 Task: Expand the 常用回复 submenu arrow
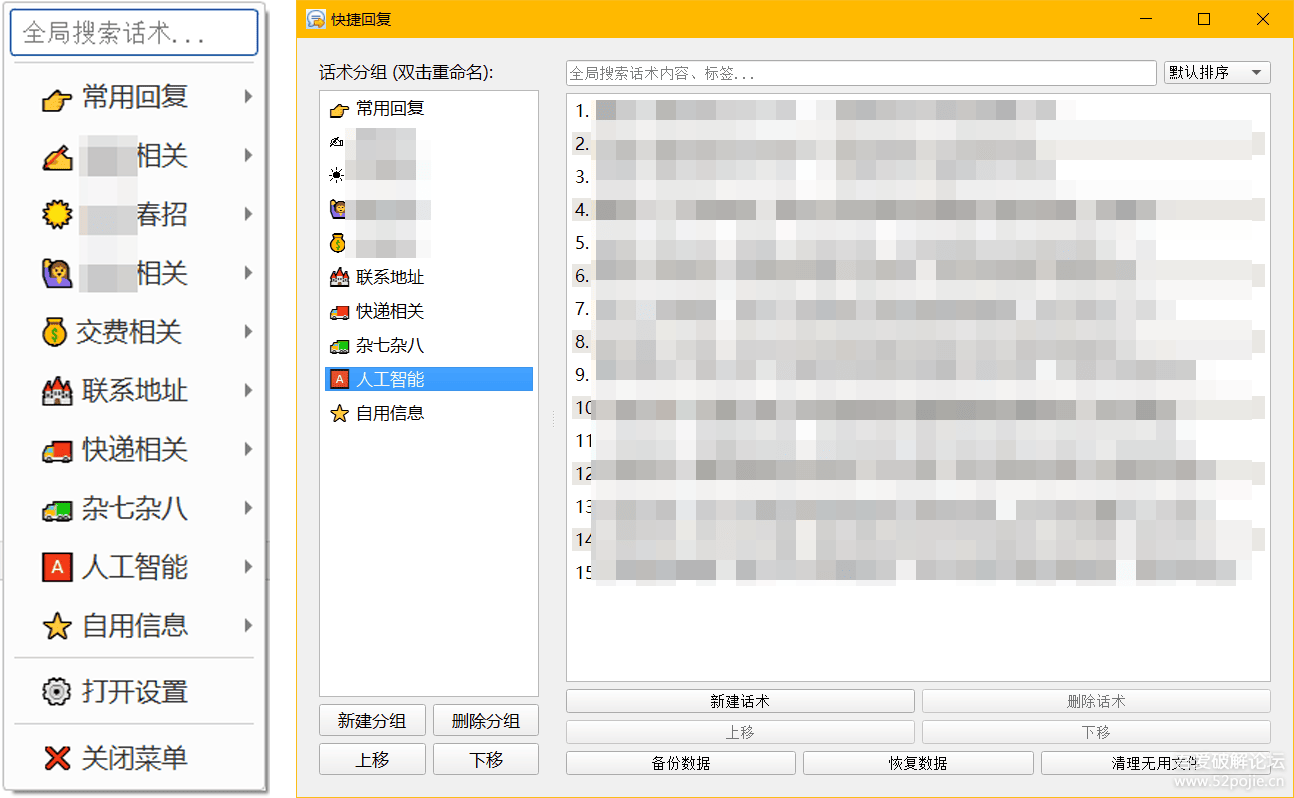pyautogui.click(x=247, y=97)
